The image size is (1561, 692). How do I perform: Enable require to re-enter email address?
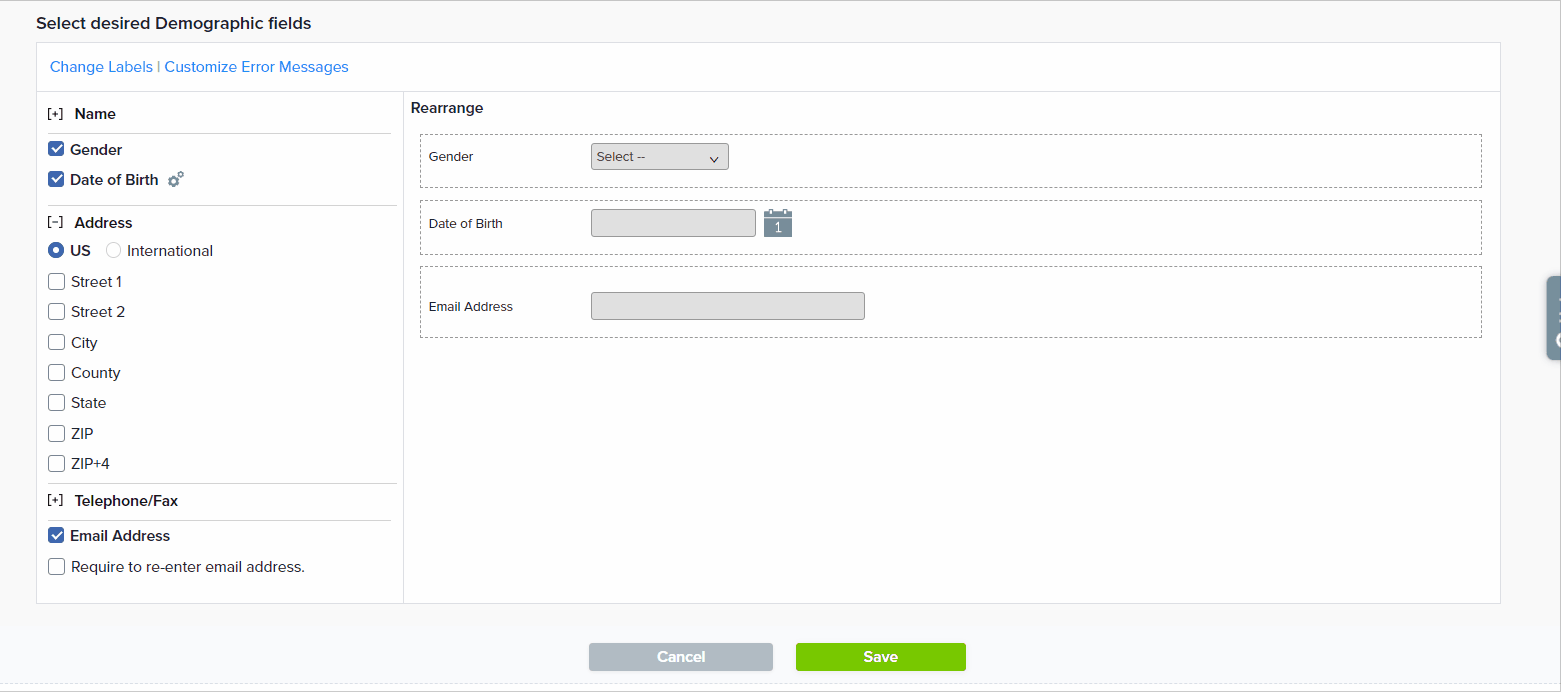[57, 567]
